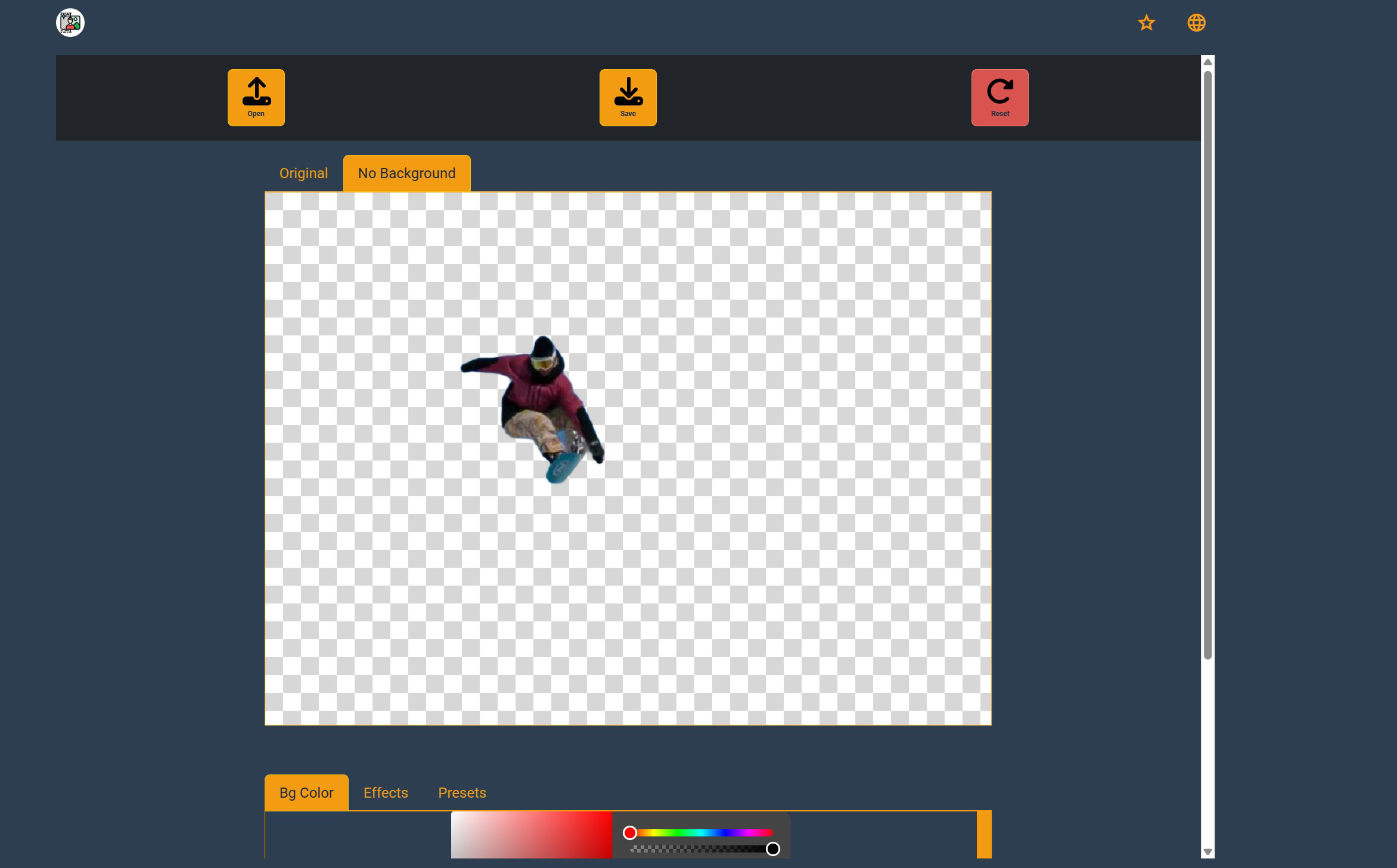Switch to the Original tab
1397x868 pixels.
coord(303,173)
